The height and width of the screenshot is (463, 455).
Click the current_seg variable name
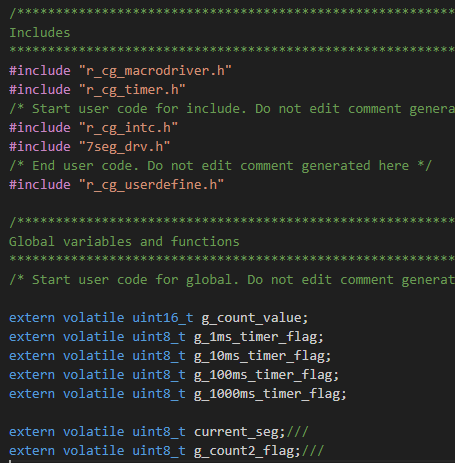[x=236, y=432]
